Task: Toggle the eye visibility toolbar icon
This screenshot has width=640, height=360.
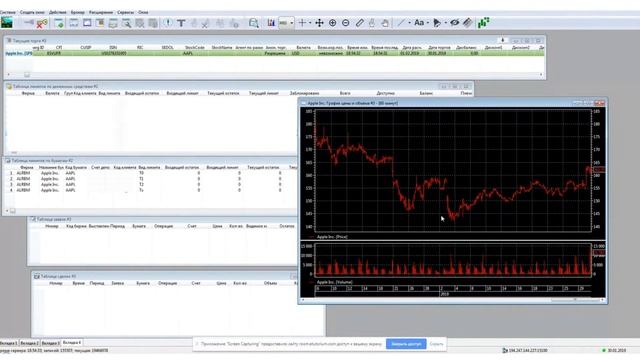Action: [x=454, y=23]
